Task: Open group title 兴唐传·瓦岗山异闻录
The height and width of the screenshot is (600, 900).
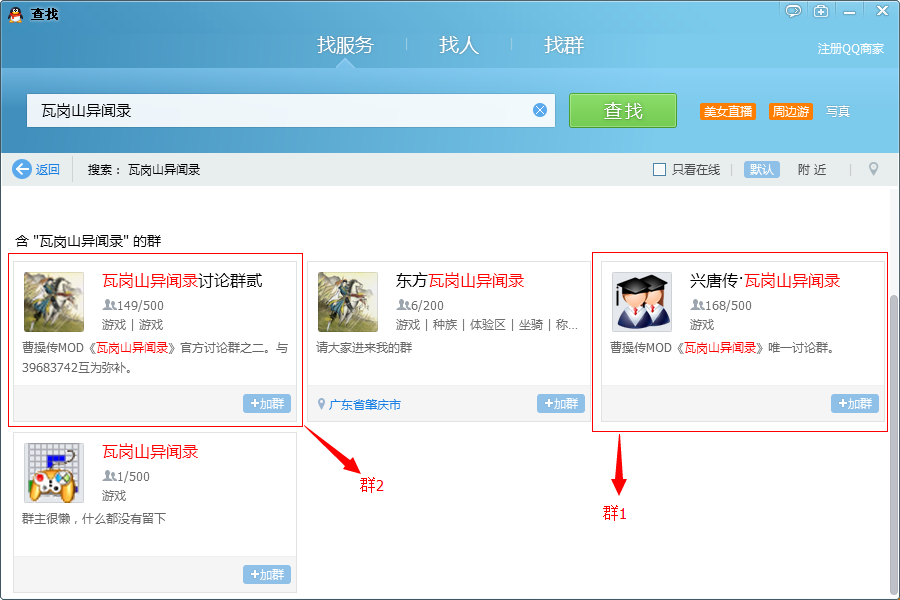Action: click(765, 281)
